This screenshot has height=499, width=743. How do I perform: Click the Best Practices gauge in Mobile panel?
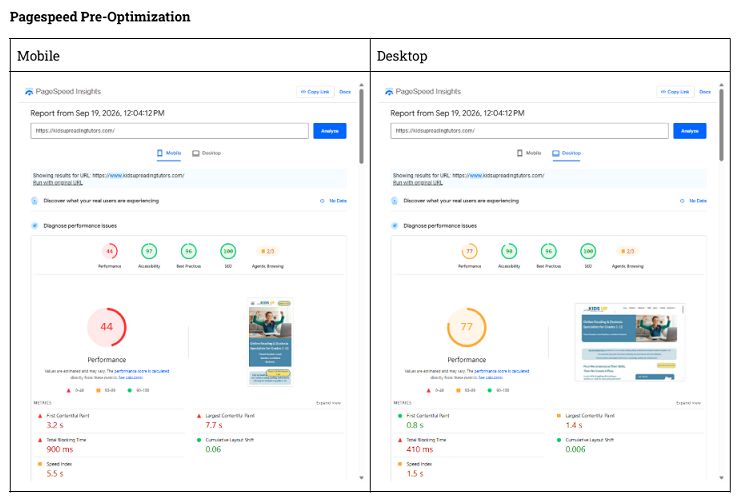pyautogui.click(x=189, y=251)
